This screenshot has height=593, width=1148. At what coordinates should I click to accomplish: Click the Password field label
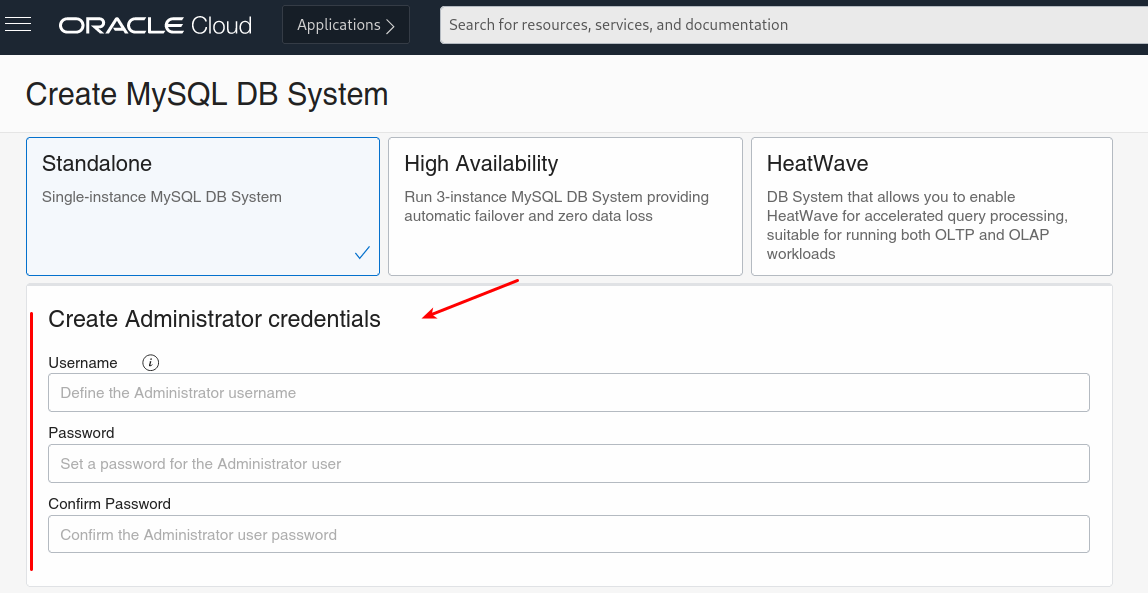click(x=81, y=433)
